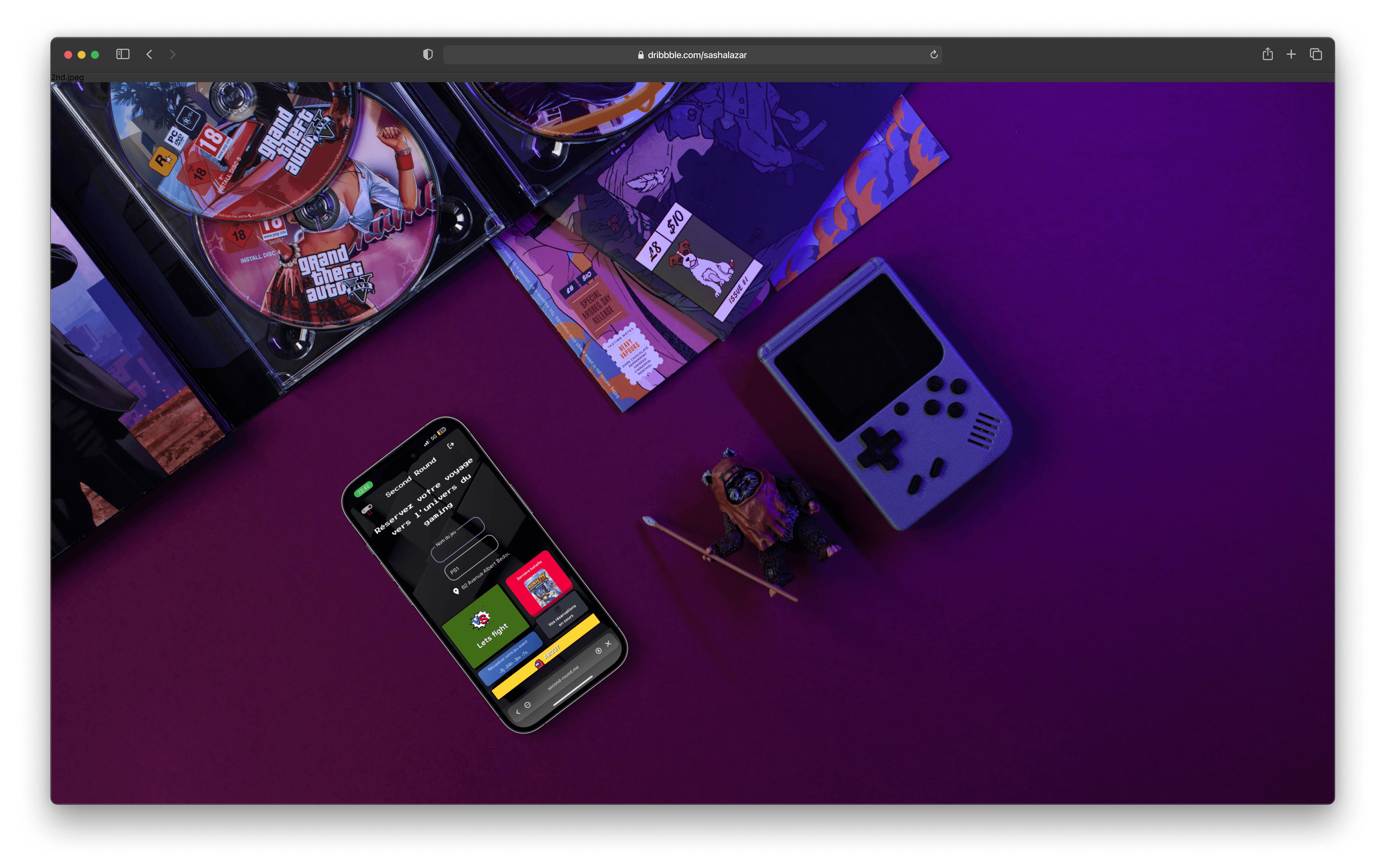The image size is (1385, 868).
Task: Minimize the window with yellow button
Action: (x=82, y=54)
